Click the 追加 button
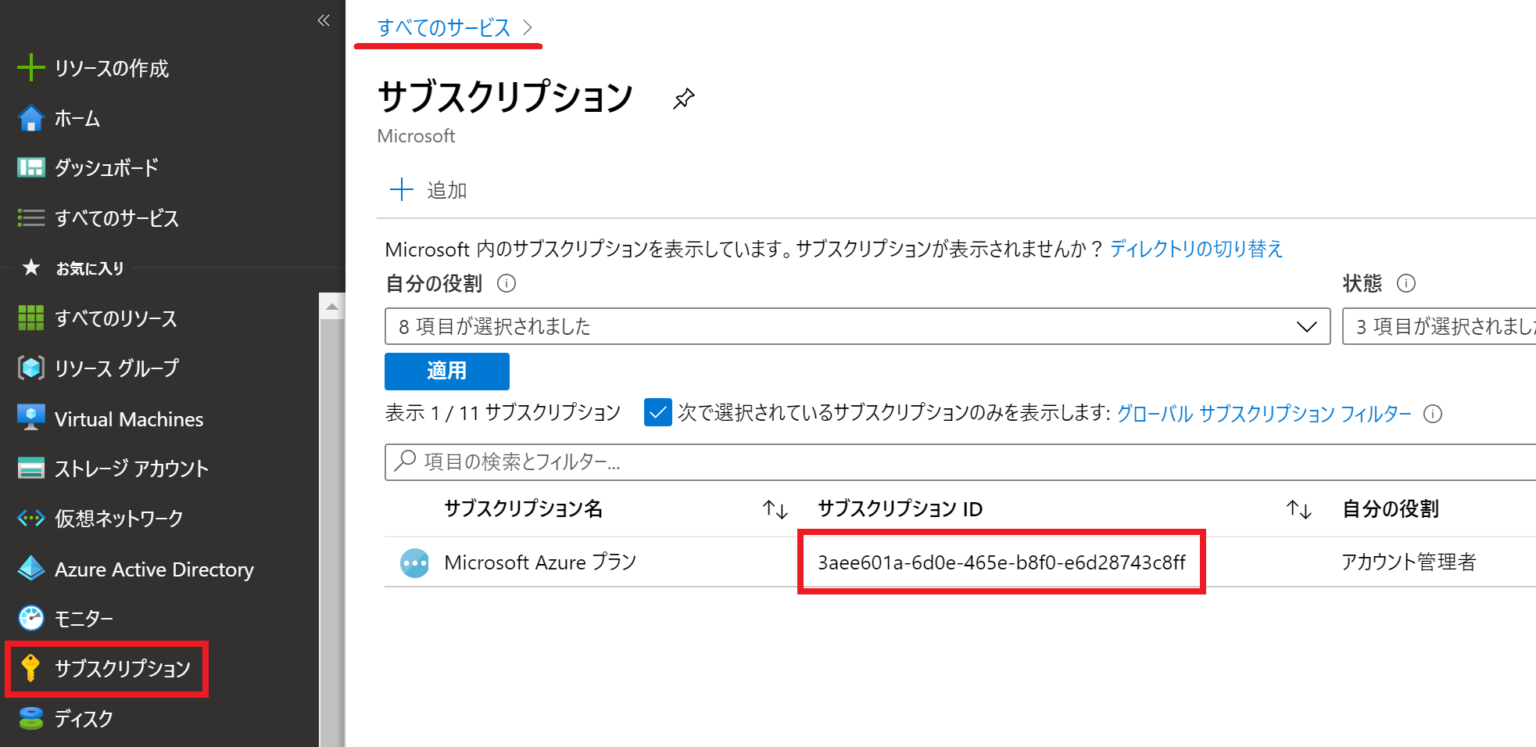Image resolution: width=1536 pixels, height=747 pixels. coord(428,190)
